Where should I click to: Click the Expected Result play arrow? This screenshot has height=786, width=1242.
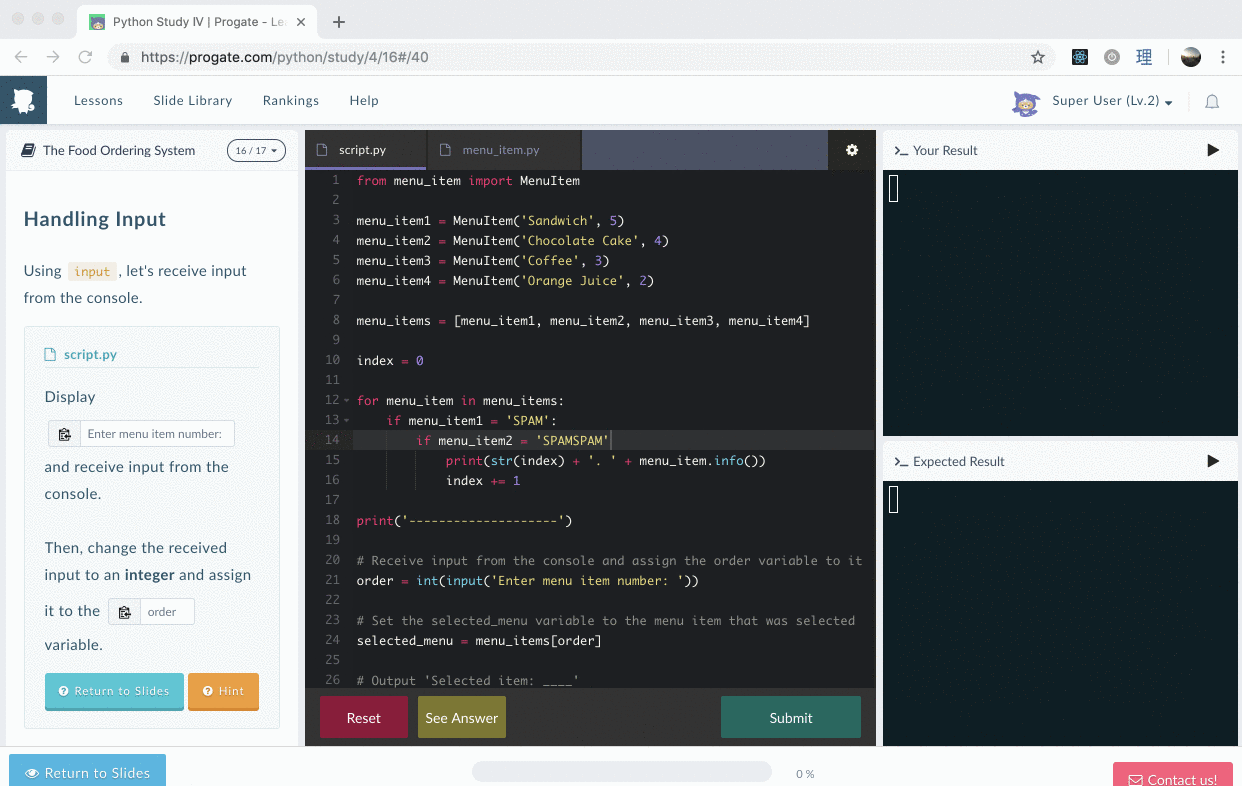1212,460
